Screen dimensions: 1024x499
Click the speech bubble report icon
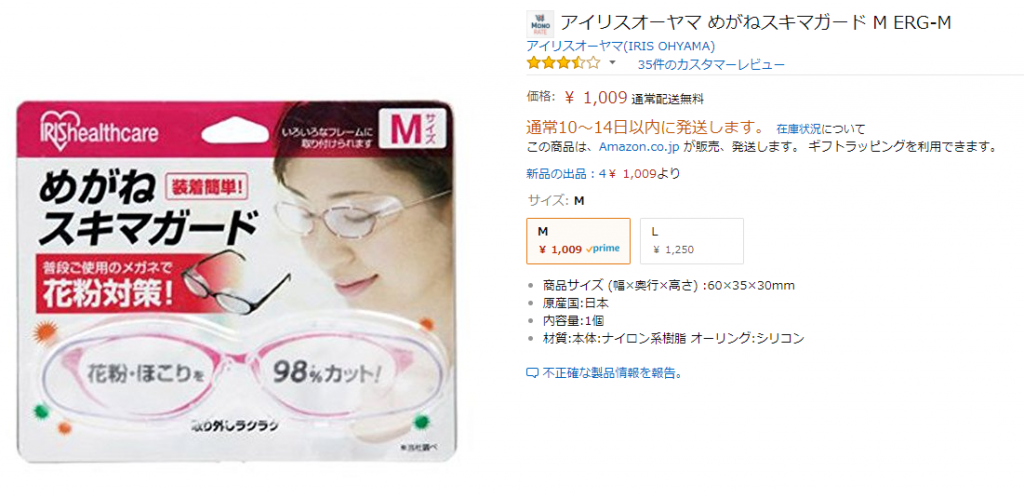pos(532,374)
